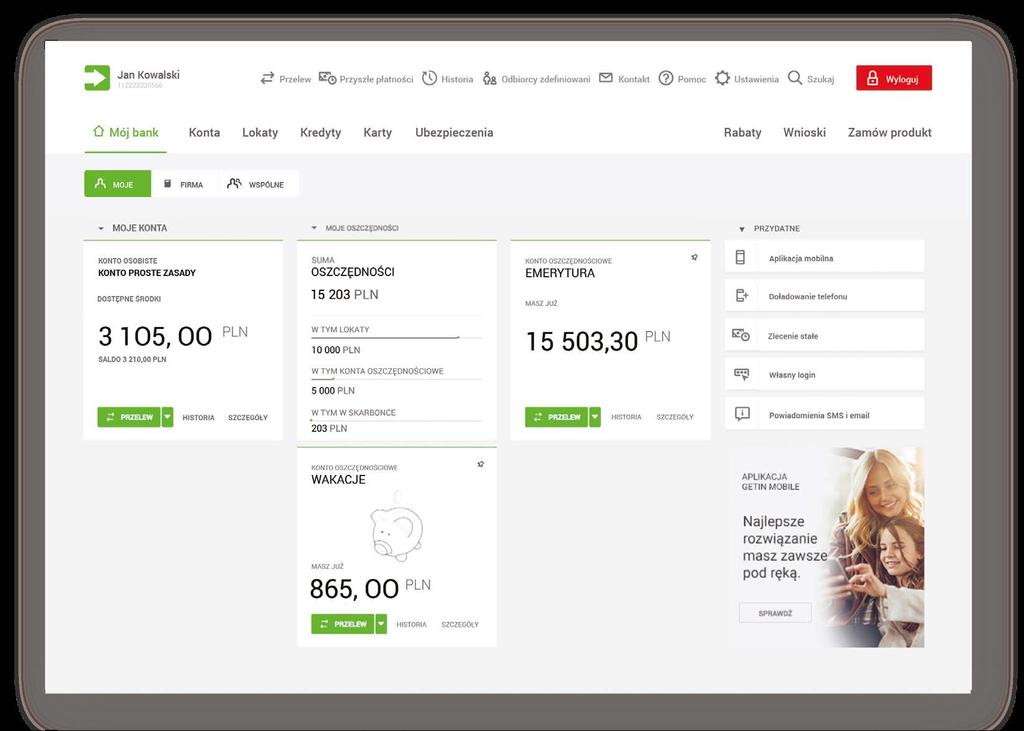The height and width of the screenshot is (731, 1024).
Task: Open the Wnioski tab
Action: coord(805,133)
